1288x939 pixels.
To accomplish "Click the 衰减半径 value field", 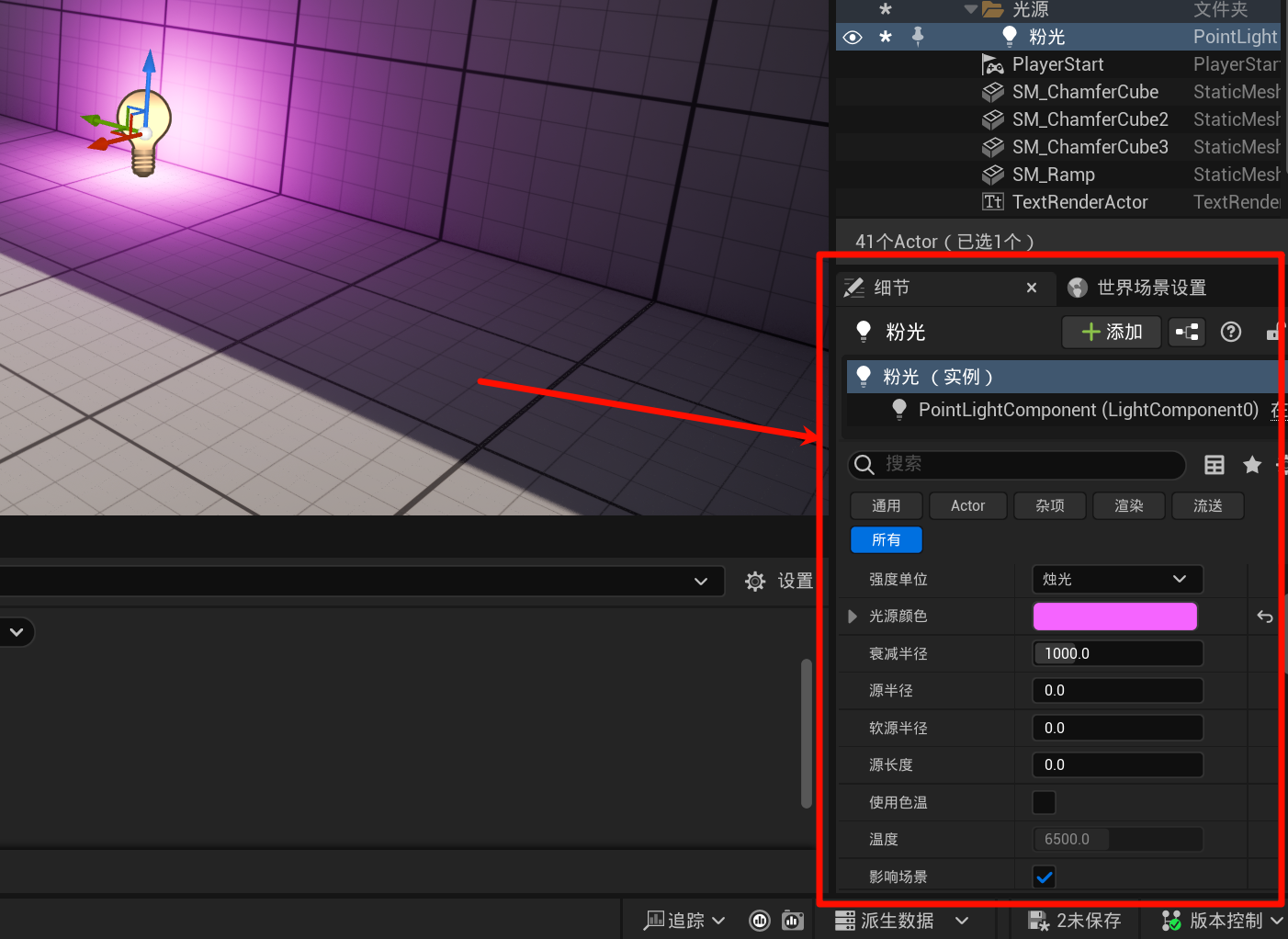I will 1117,653.
